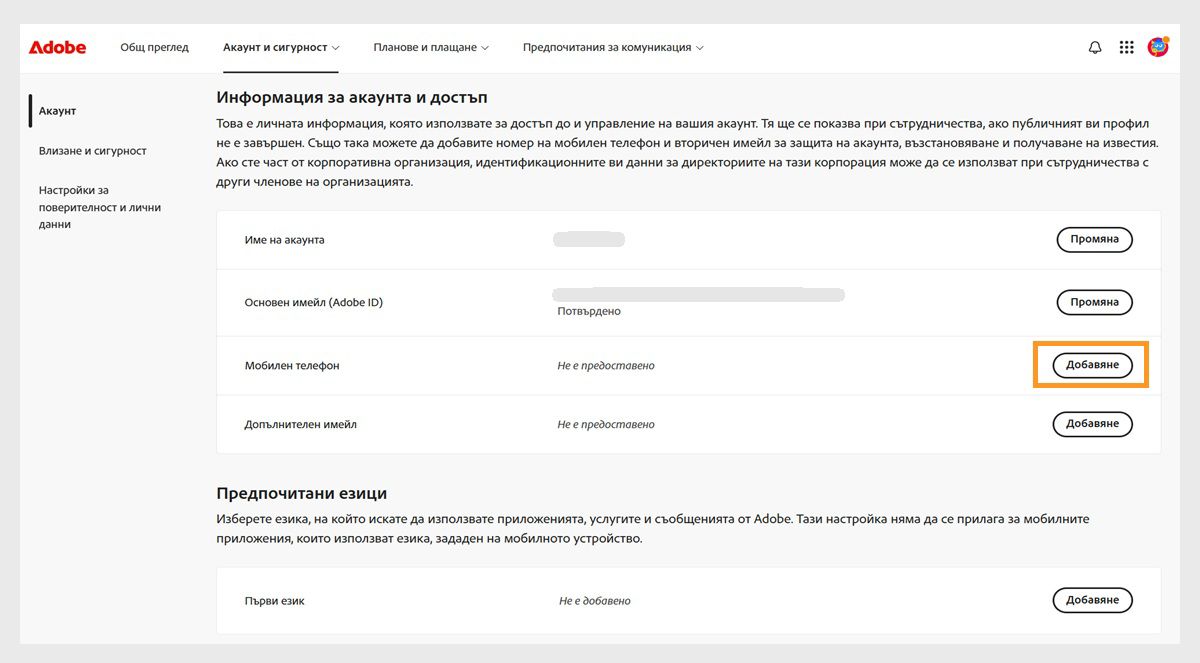Open the Общ преглед tab
This screenshot has height=663, width=1200.
[x=154, y=47]
